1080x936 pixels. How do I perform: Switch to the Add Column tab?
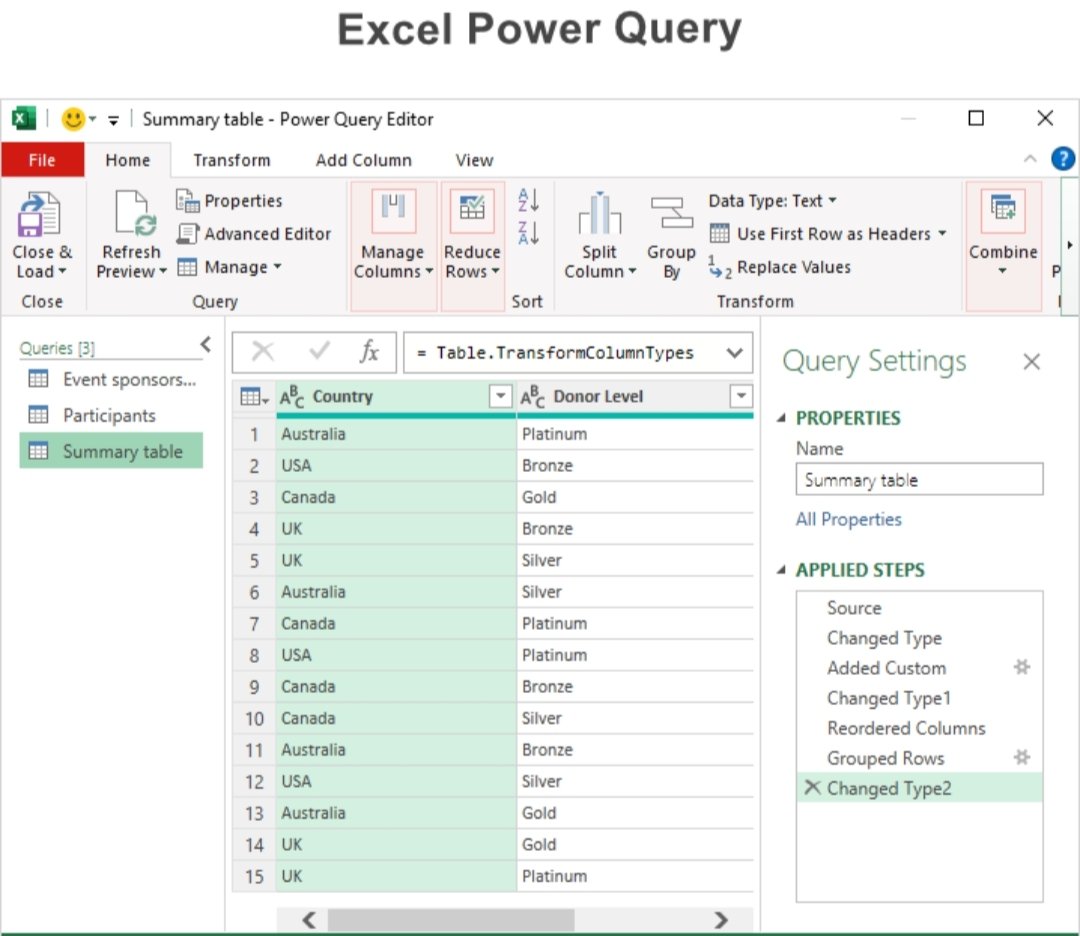click(x=364, y=160)
